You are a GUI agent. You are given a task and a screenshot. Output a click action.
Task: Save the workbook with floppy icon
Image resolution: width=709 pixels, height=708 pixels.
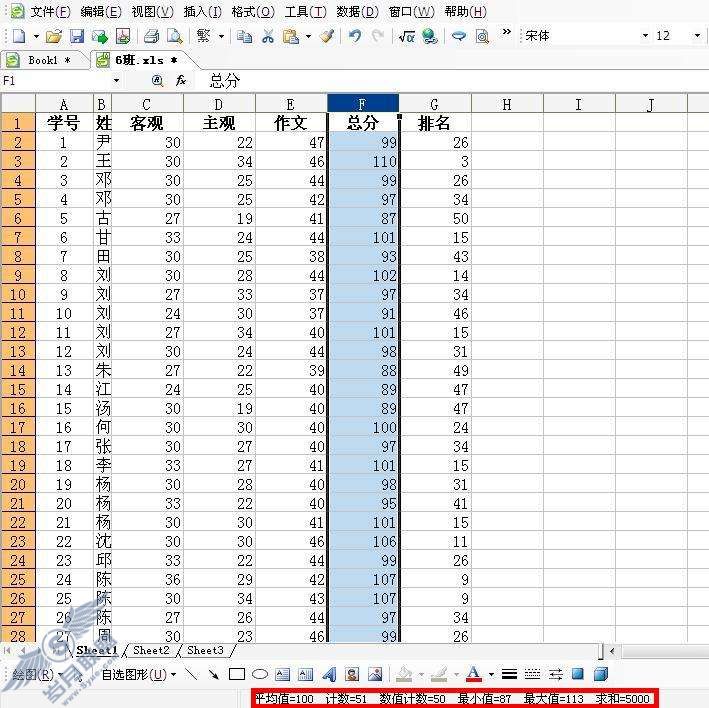coord(77,36)
